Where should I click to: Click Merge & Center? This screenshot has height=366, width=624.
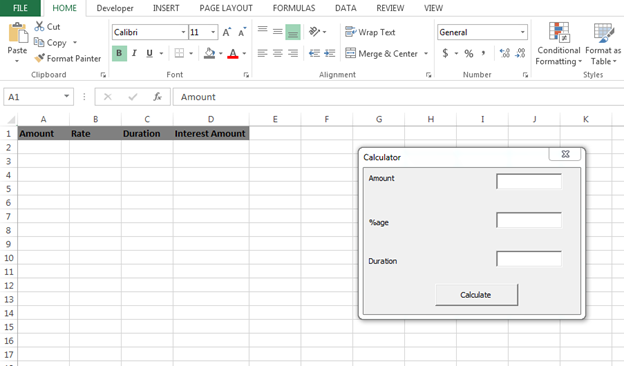(381, 54)
